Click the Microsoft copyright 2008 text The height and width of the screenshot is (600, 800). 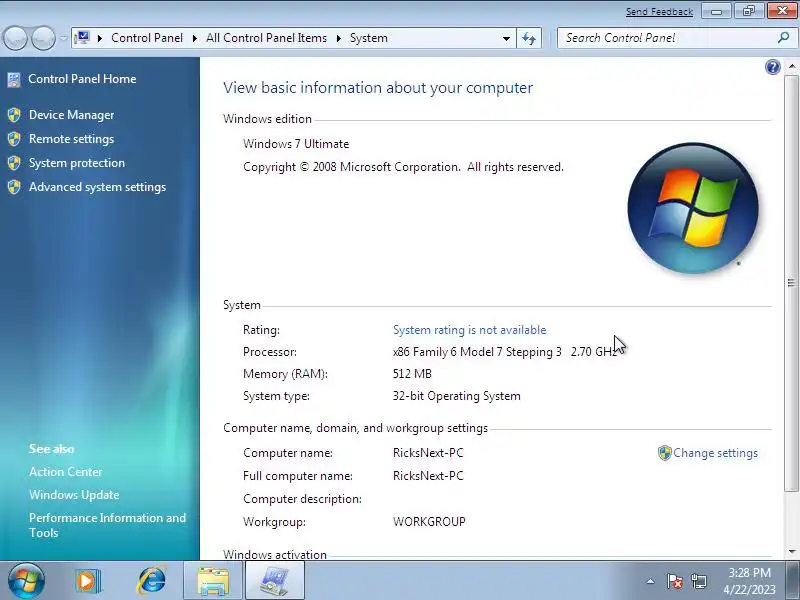403,167
